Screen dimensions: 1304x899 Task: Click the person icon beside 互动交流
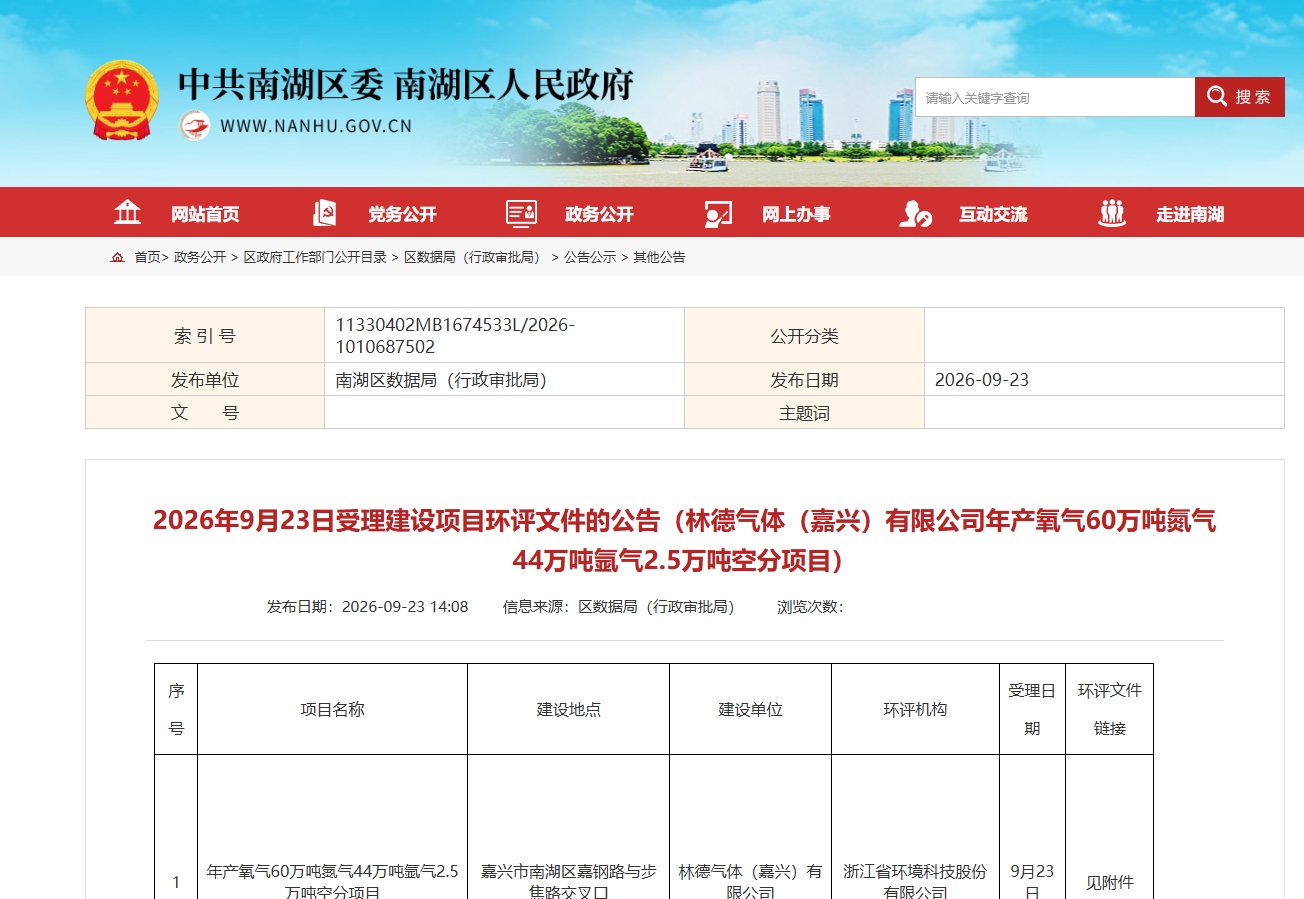pyautogui.click(x=915, y=214)
